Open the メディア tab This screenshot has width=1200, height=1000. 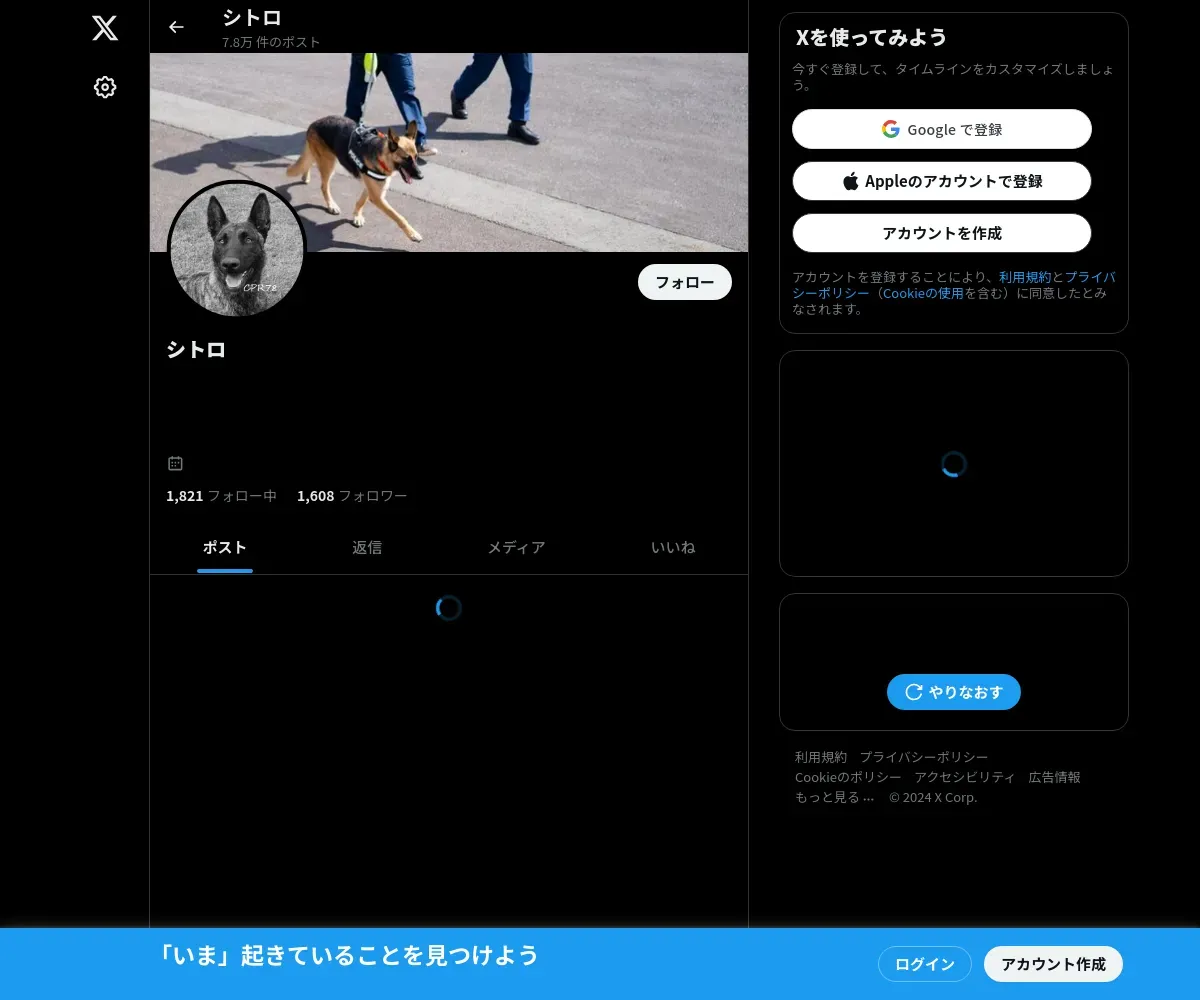[516, 548]
